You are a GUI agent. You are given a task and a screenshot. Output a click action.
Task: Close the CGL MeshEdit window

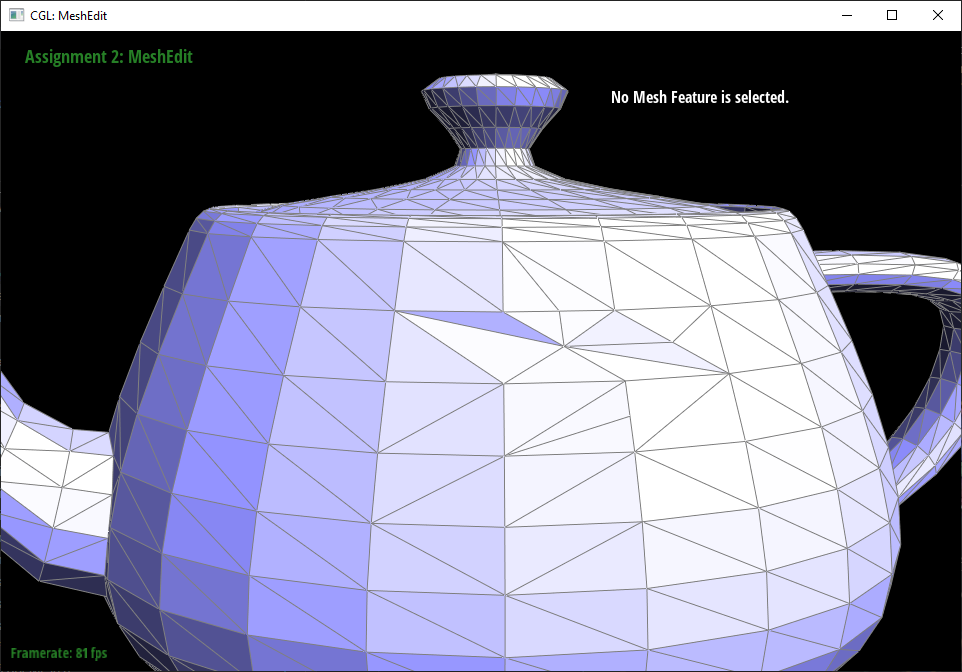[x=938, y=15]
